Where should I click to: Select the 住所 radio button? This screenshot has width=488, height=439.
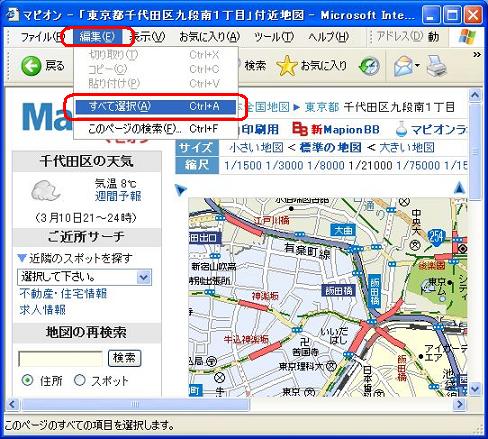pyautogui.click(x=27, y=380)
